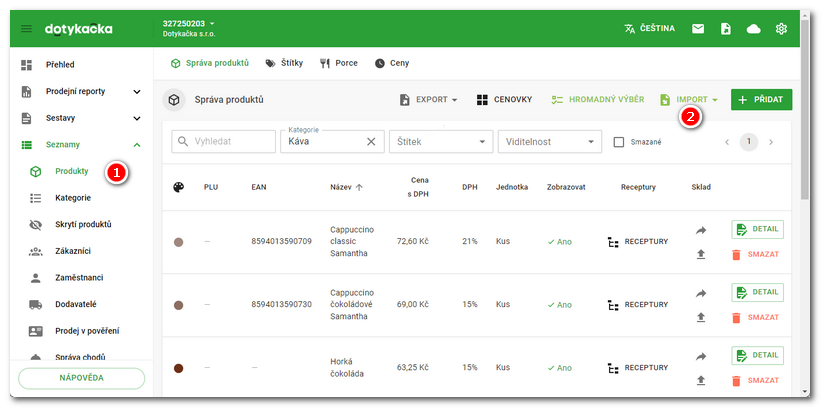Screen dimensions: 821x408
Task: Go to previous page arrow
Action: coord(727,142)
